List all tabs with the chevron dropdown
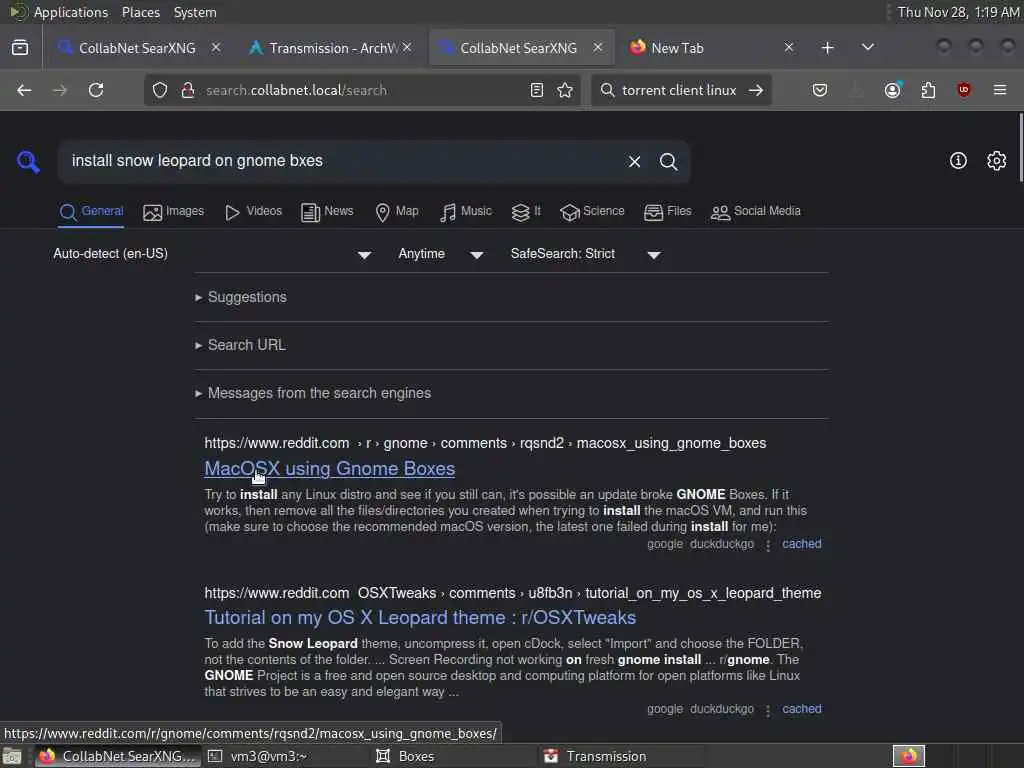The image size is (1024, 768). tap(868, 48)
